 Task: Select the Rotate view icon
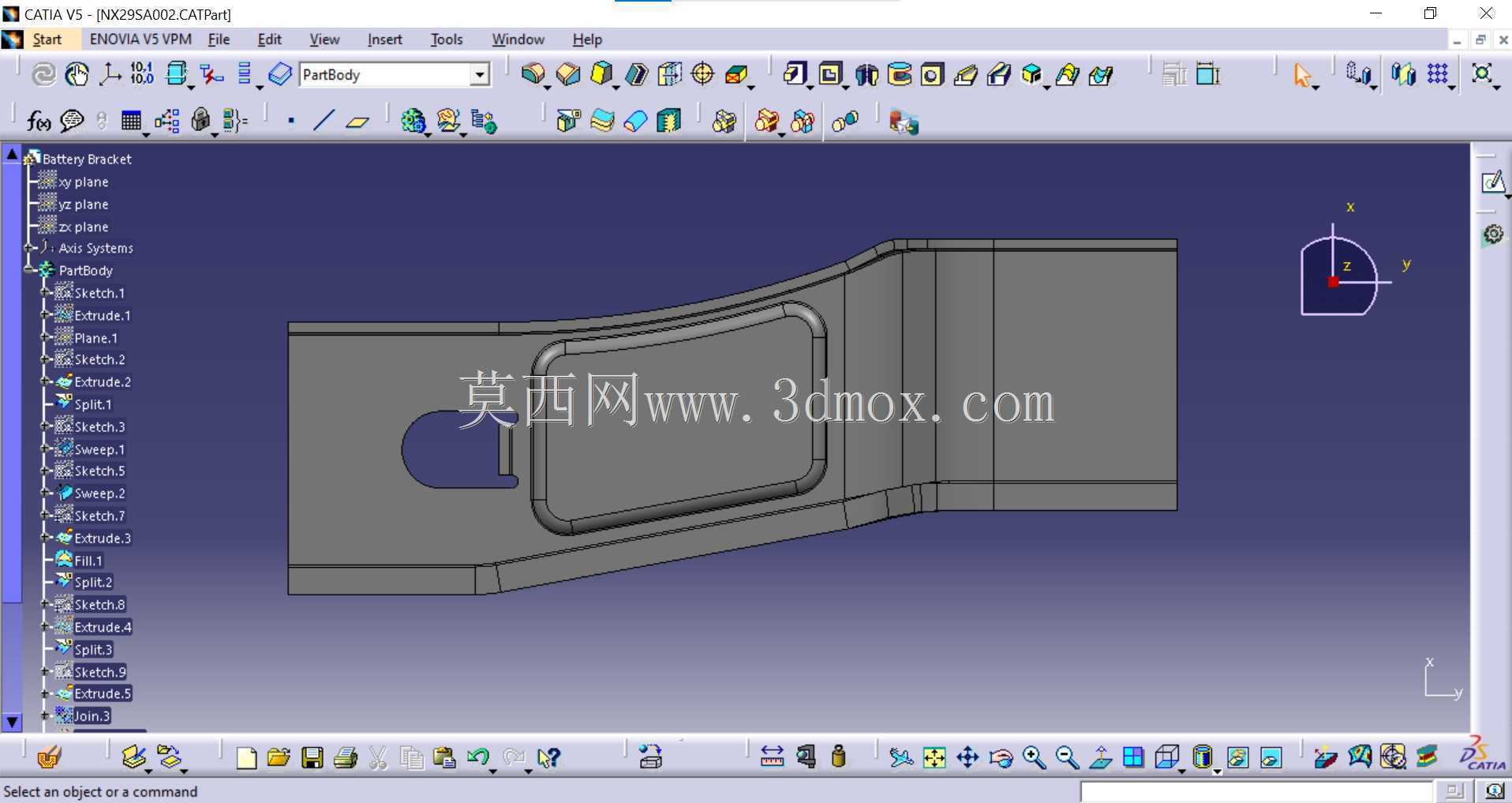click(1001, 757)
